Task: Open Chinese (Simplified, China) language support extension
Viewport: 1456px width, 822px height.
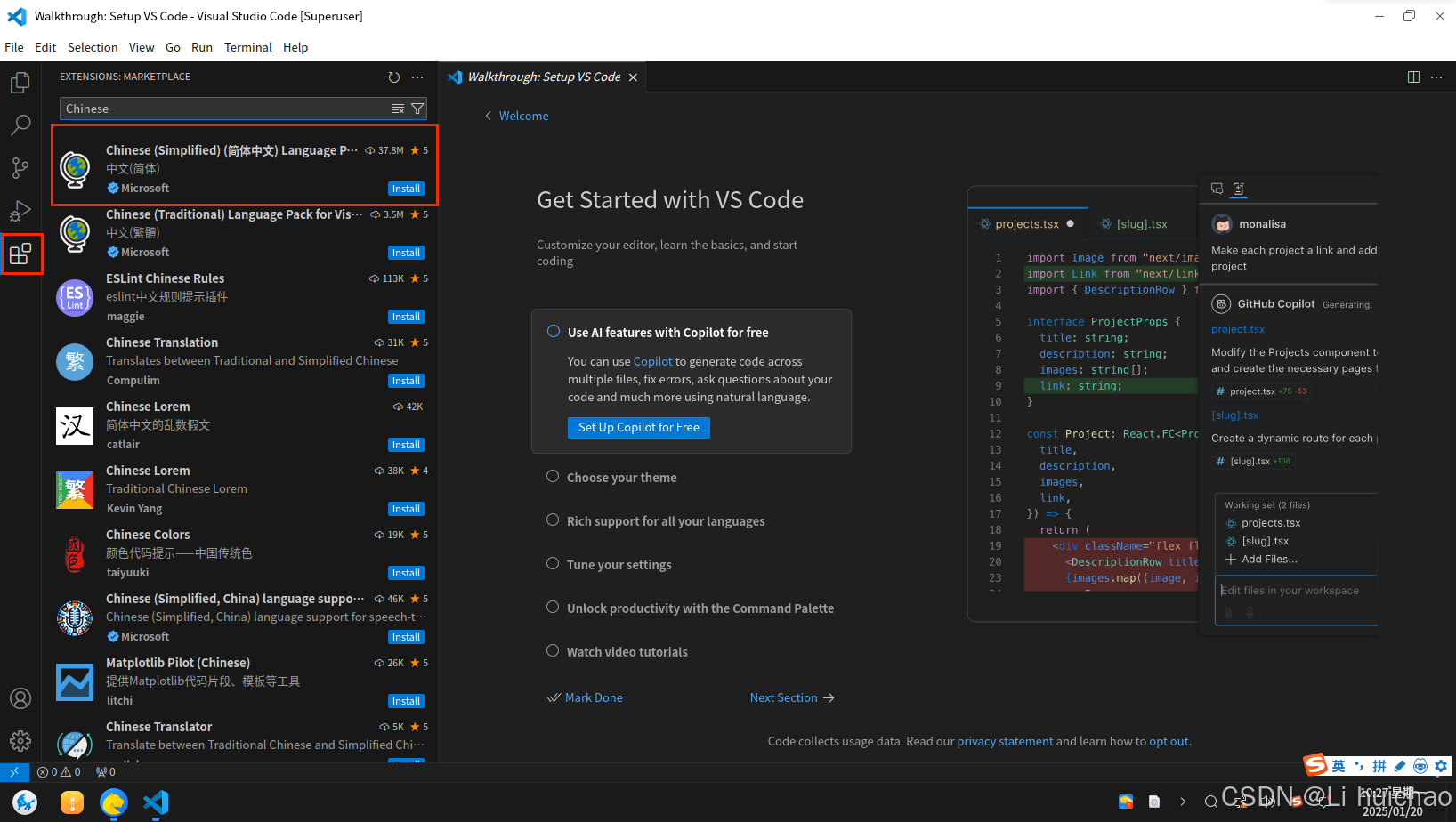Action: coord(244,617)
